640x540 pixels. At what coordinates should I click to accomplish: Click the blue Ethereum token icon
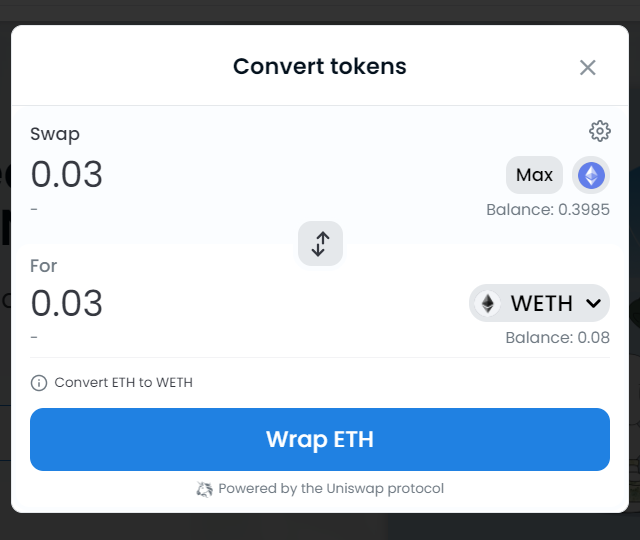point(591,175)
